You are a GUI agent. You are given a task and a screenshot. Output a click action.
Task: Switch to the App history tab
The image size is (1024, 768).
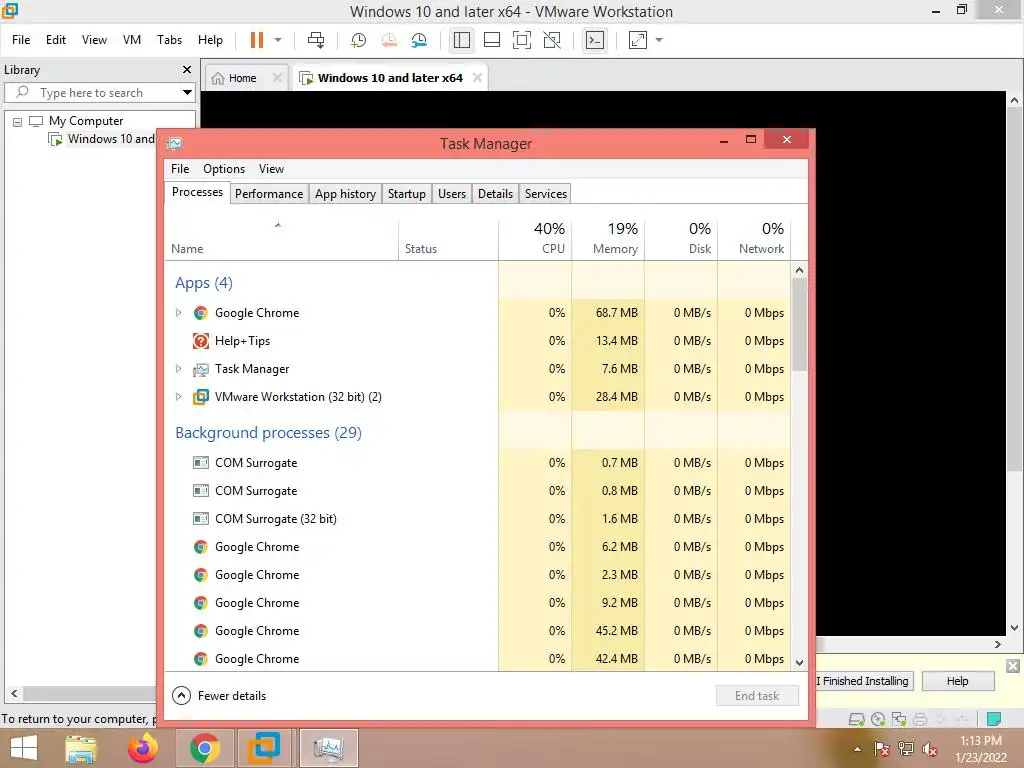345,194
